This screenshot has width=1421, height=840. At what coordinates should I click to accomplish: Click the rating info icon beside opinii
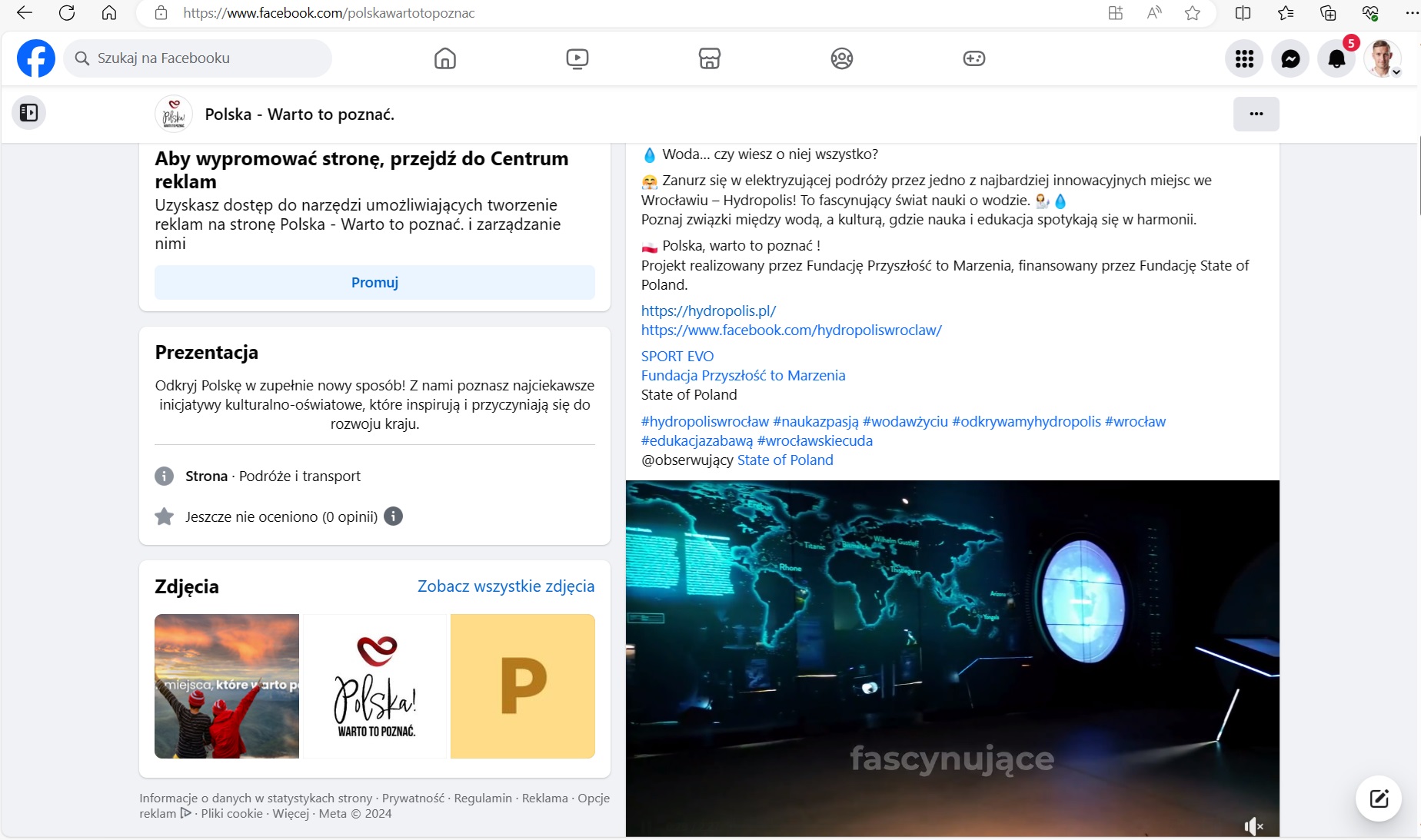pyautogui.click(x=393, y=516)
